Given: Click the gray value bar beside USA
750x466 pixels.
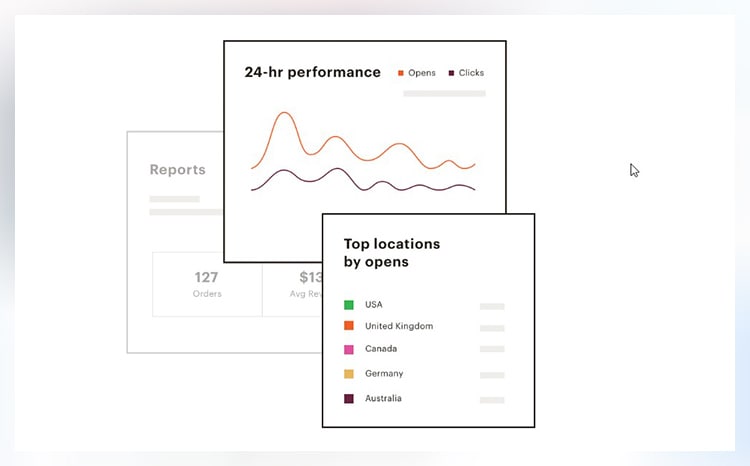Looking at the screenshot, I should coord(492,306).
